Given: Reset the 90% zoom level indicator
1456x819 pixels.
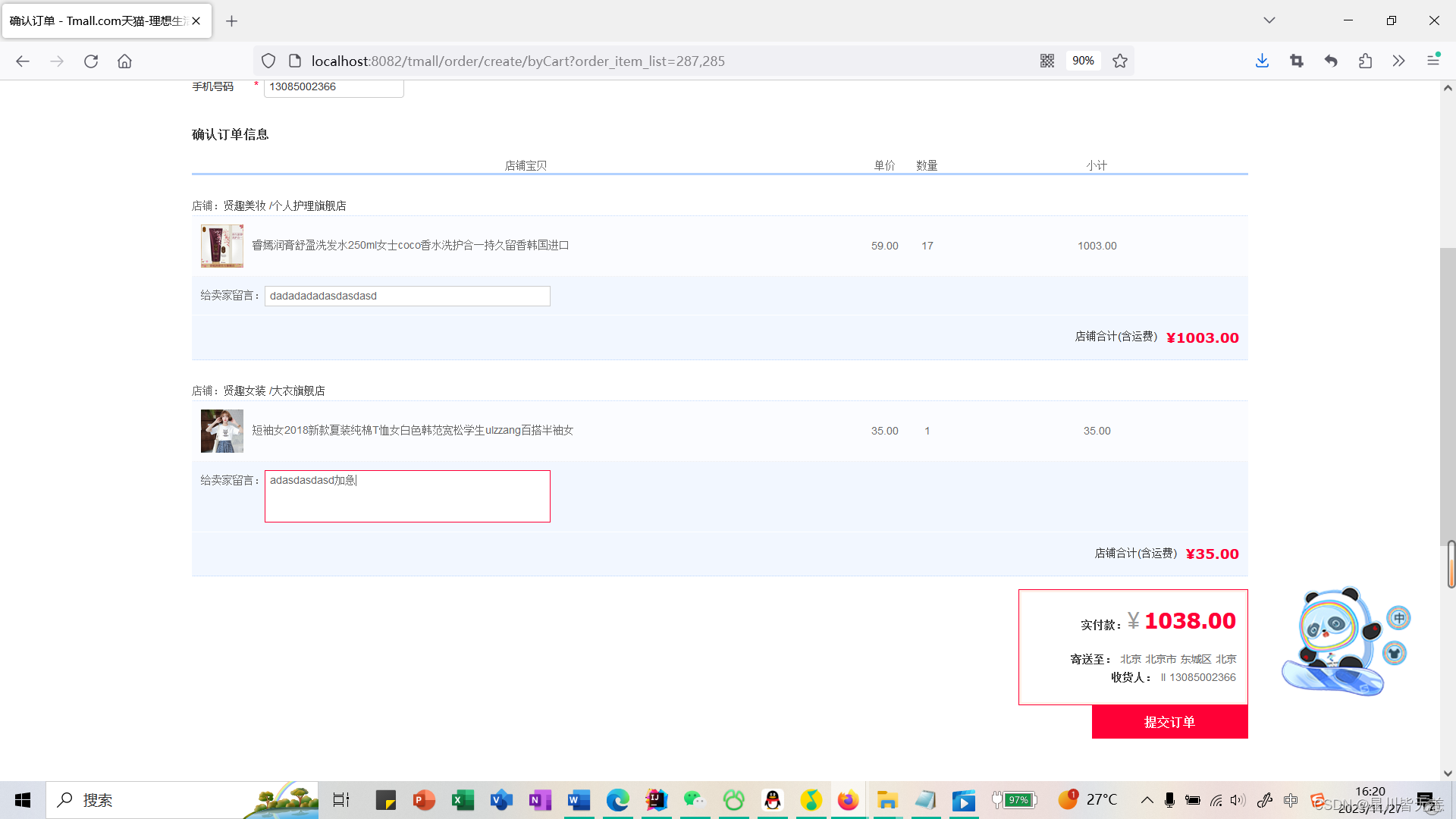Looking at the screenshot, I should tap(1083, 61).
